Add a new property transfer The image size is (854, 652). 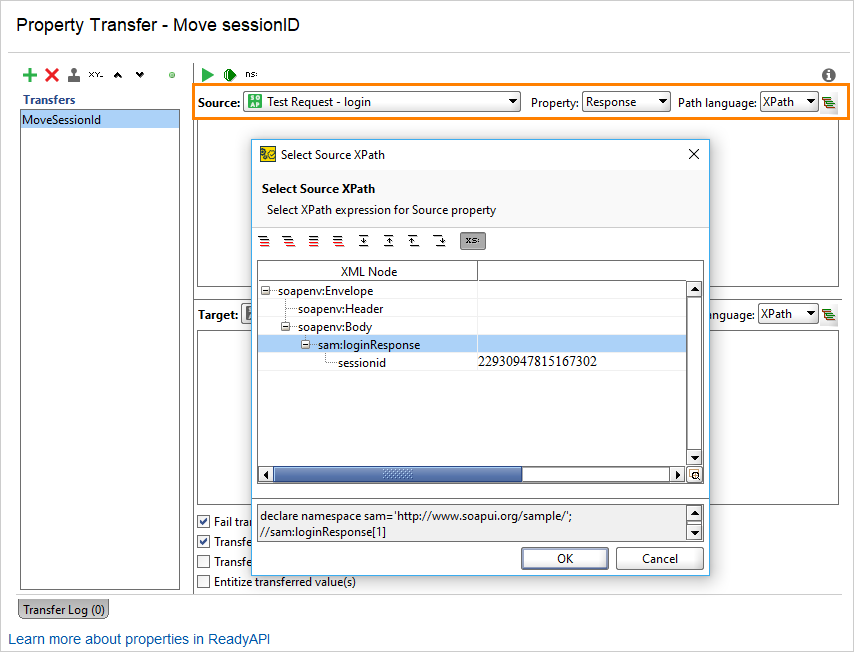point(29,74)
